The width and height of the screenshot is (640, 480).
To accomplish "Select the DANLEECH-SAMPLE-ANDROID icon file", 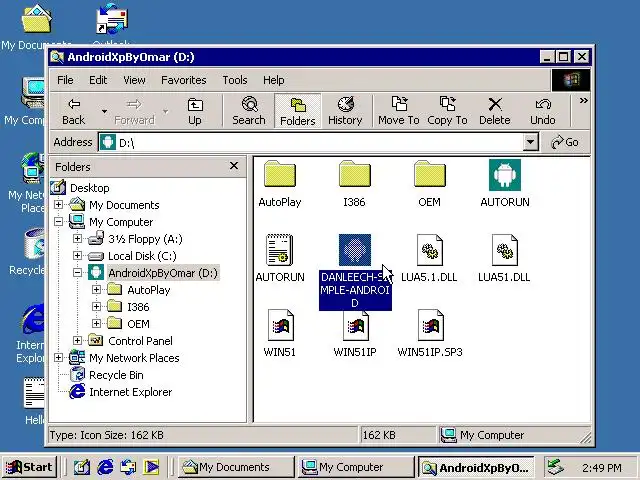I will click(x=355, y=272).
